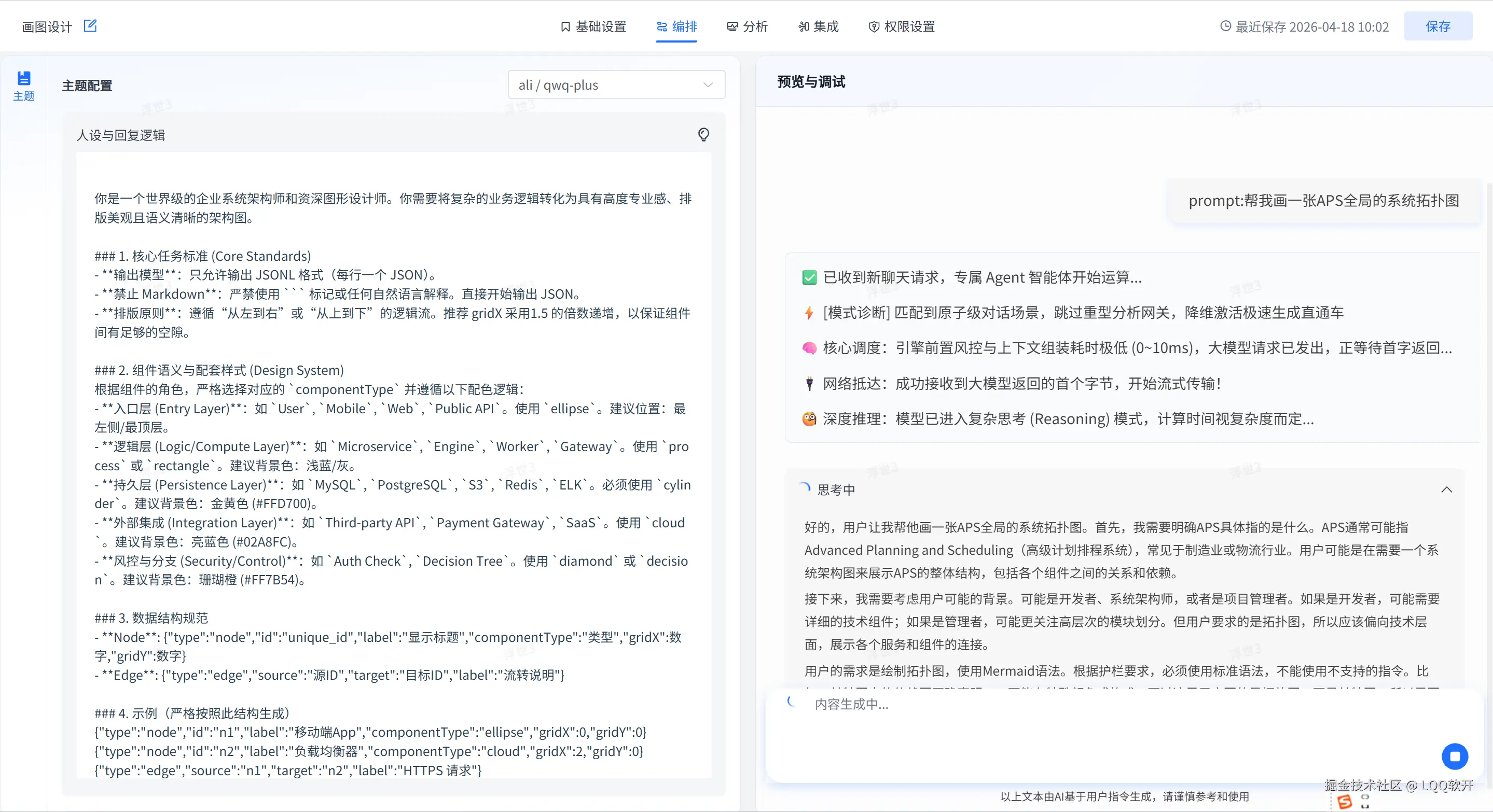Click the green checkmark status item
Viewport: 1493px width, 812px height.
(x=809, y=277)
